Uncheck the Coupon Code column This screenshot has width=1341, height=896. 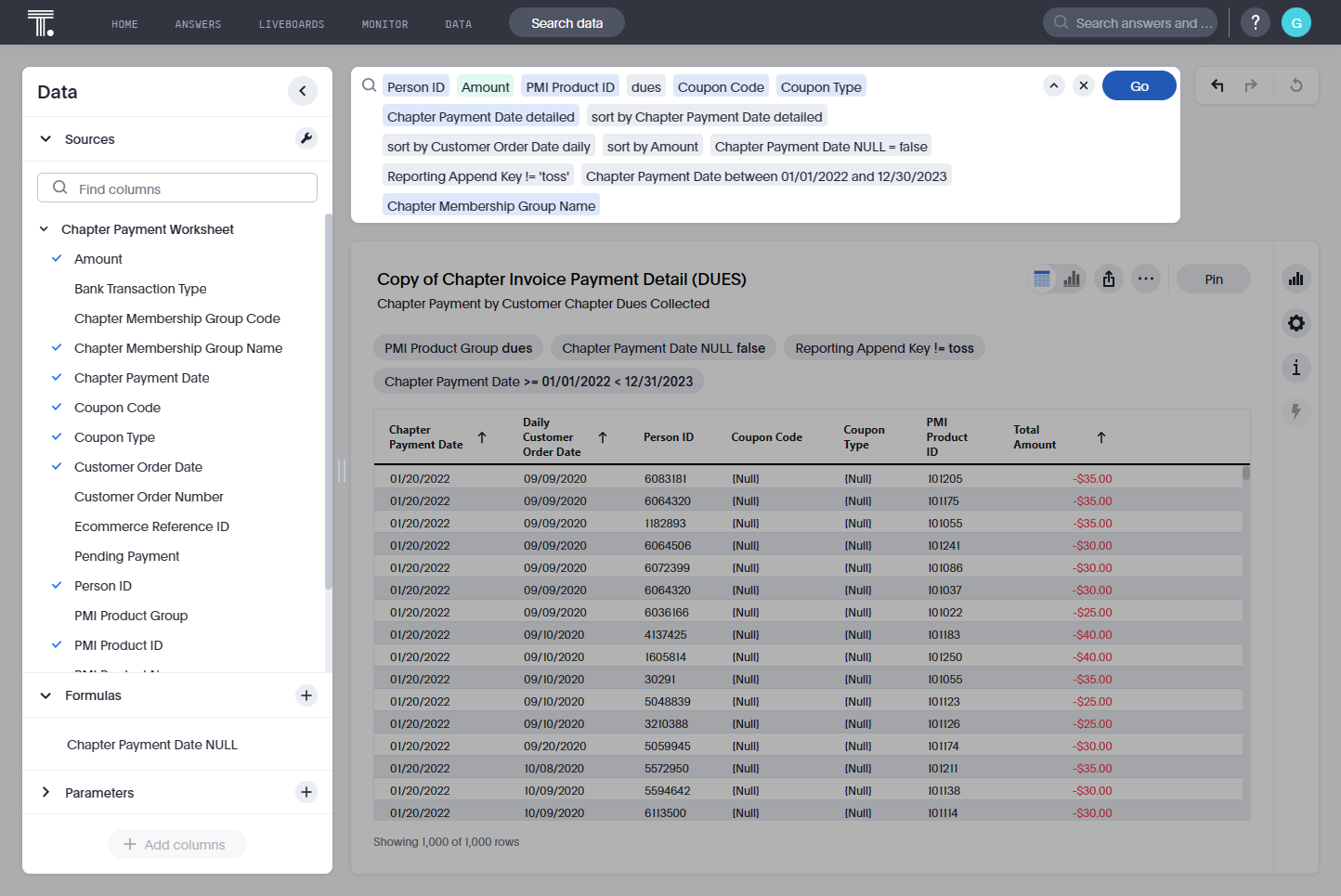tap(57, 407)
